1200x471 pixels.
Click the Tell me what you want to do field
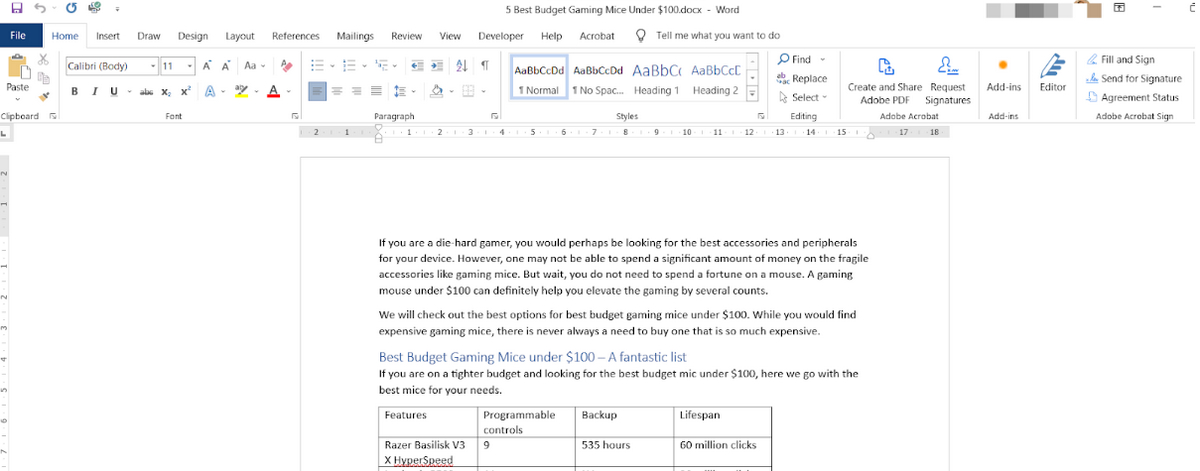[718, 35]
